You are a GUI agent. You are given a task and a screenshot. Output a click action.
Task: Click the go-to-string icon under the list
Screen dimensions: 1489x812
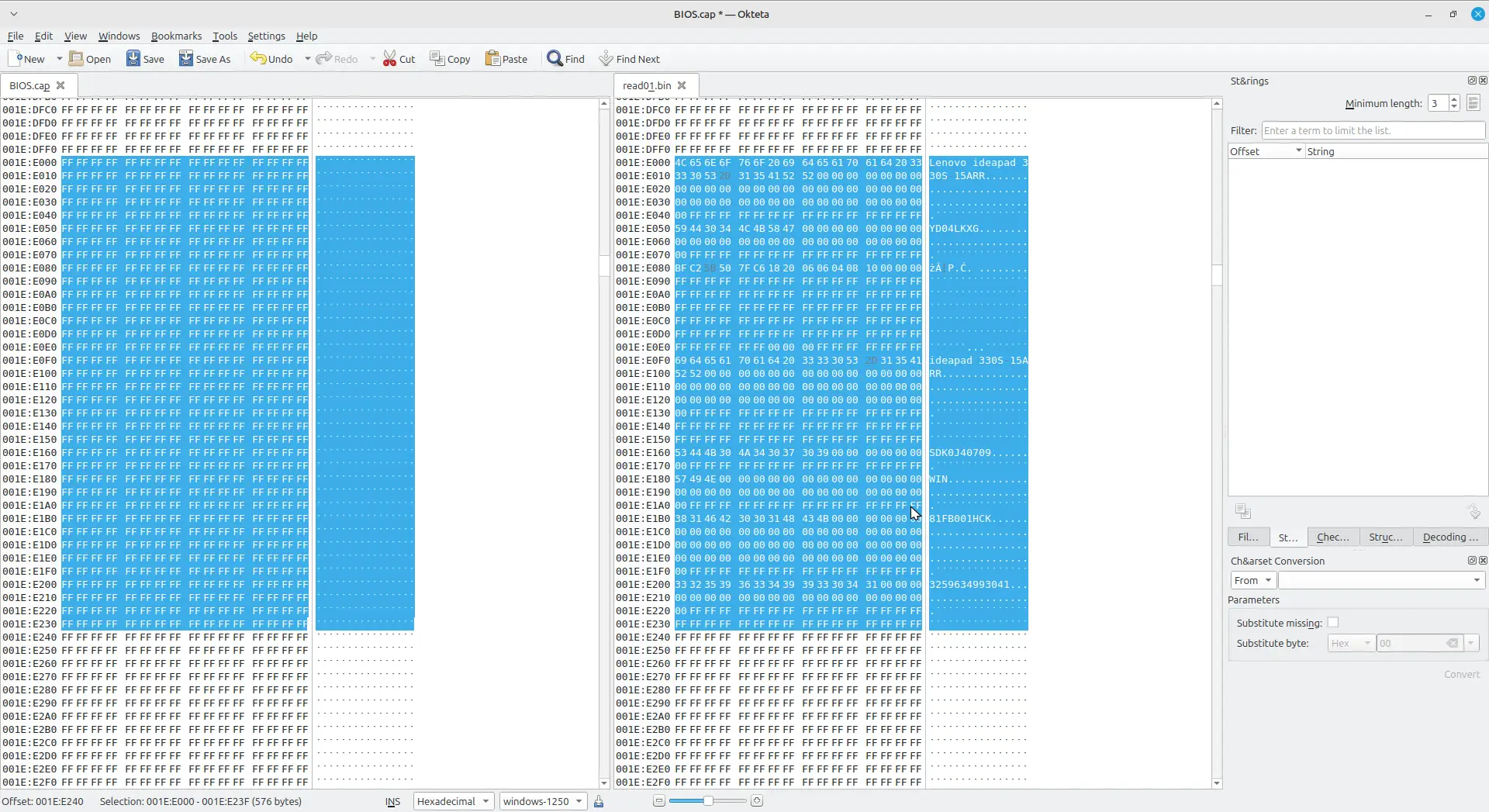coord(1473,511)
